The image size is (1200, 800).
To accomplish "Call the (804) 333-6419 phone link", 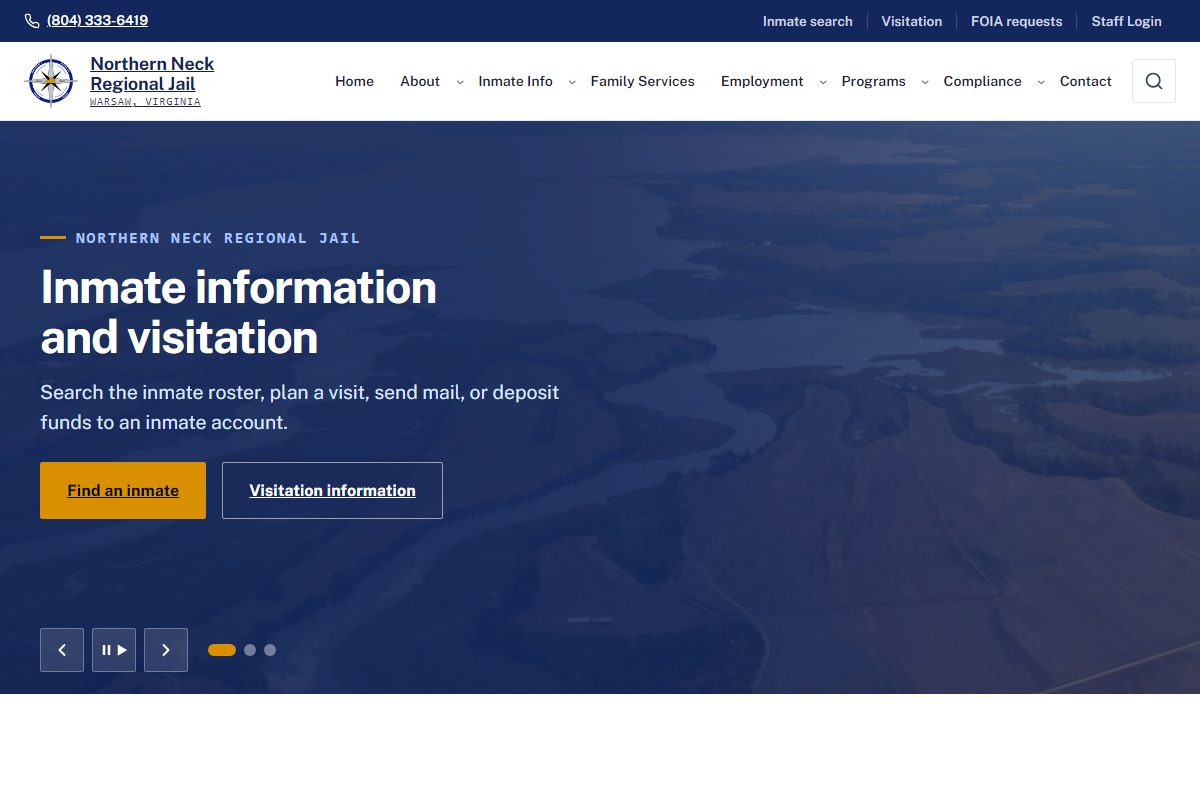I will coord(97,20).
